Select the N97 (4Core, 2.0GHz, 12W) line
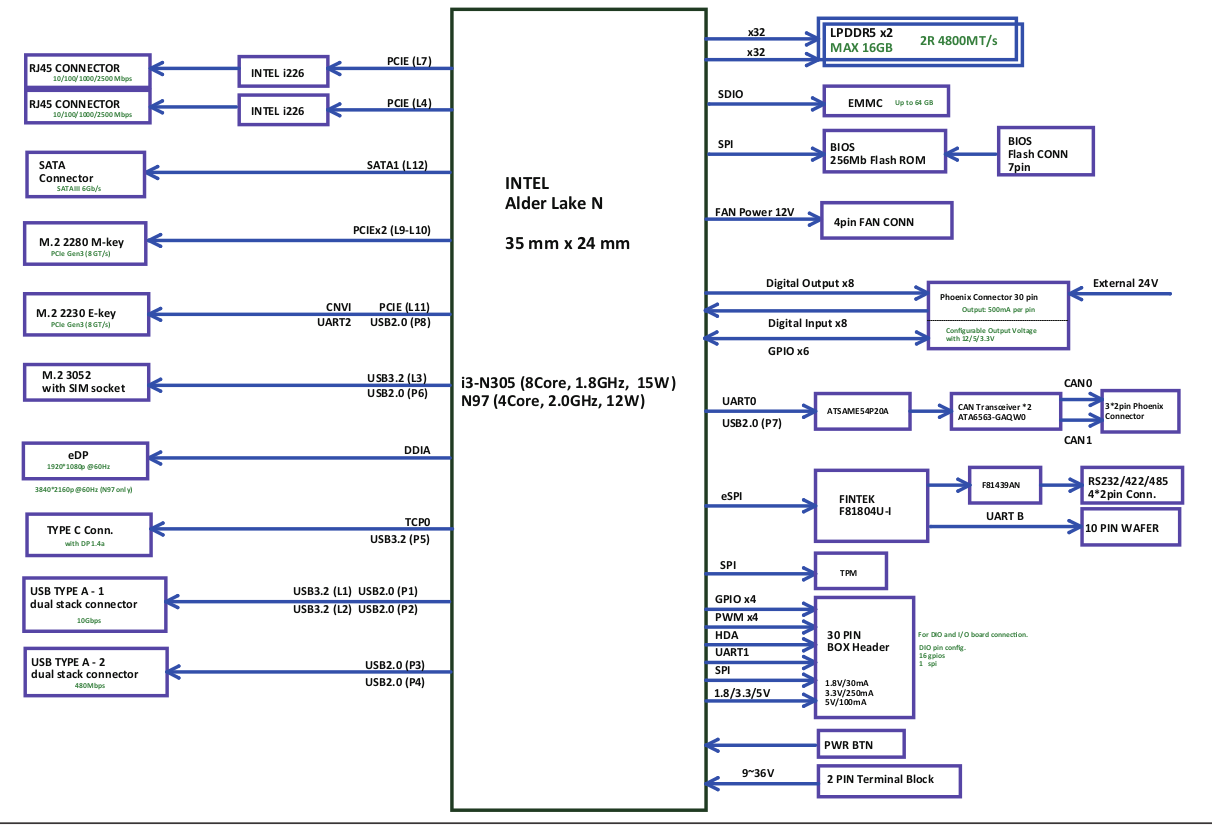This screenshot has height=831, width=1212. [553, 401]
